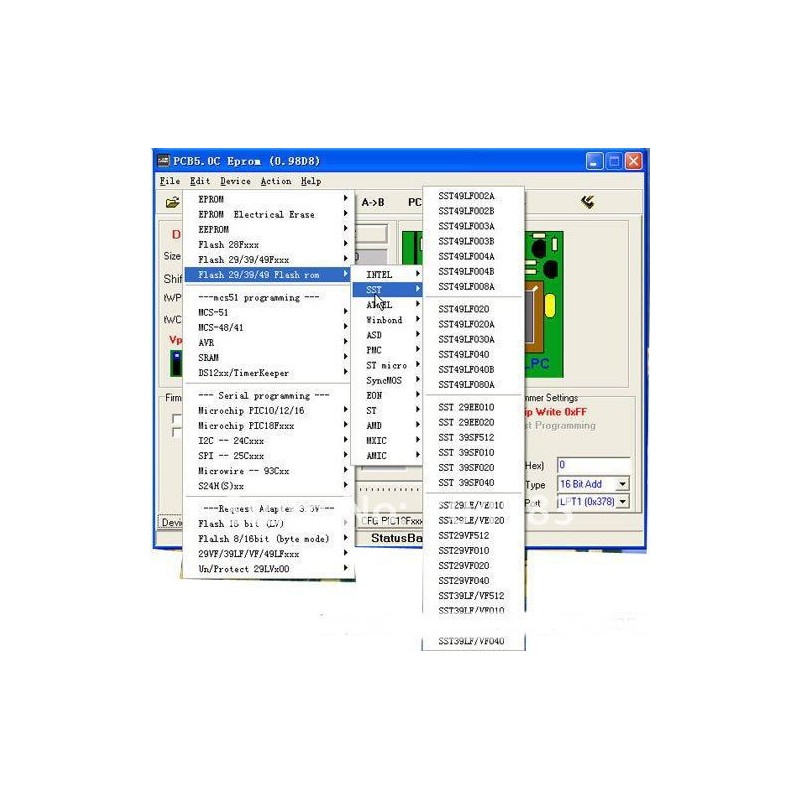Click the checkmark icon in toolbar
The image size is (800, 800).
click(x=587, y=202)
